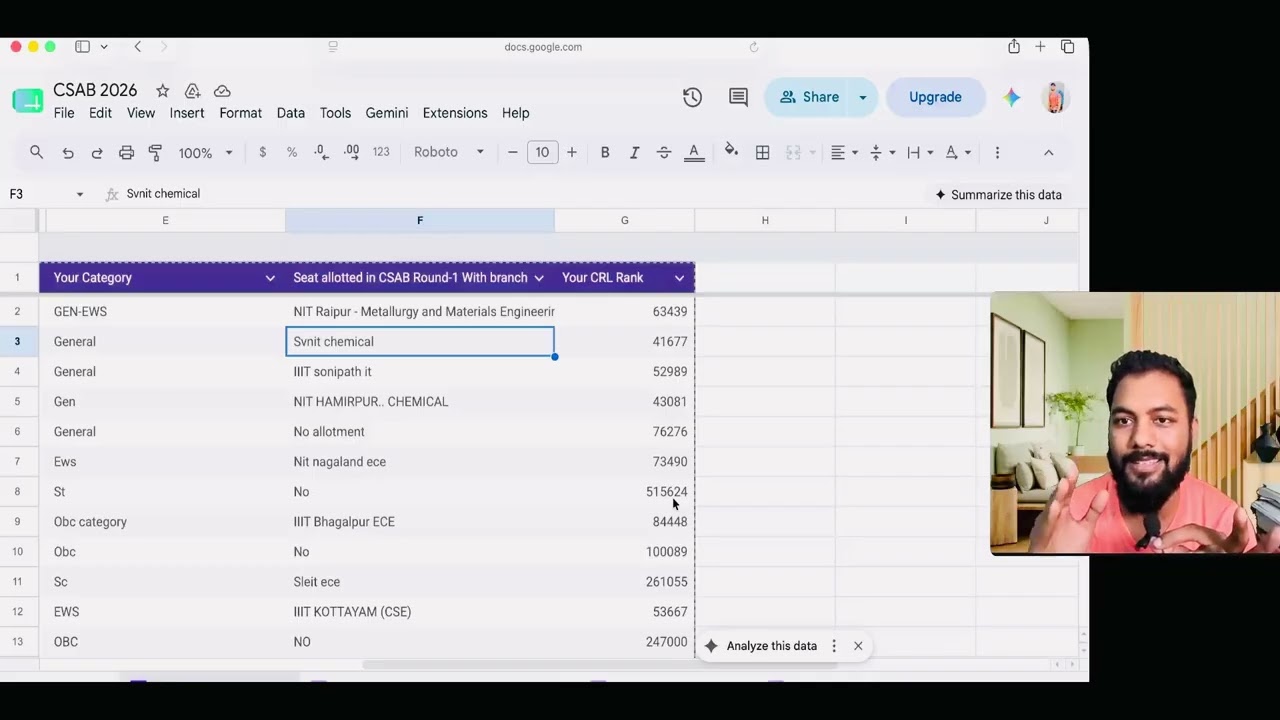Decrease the font size
This screenshot has width=1280, height=720.
click(x=513, y=152)
